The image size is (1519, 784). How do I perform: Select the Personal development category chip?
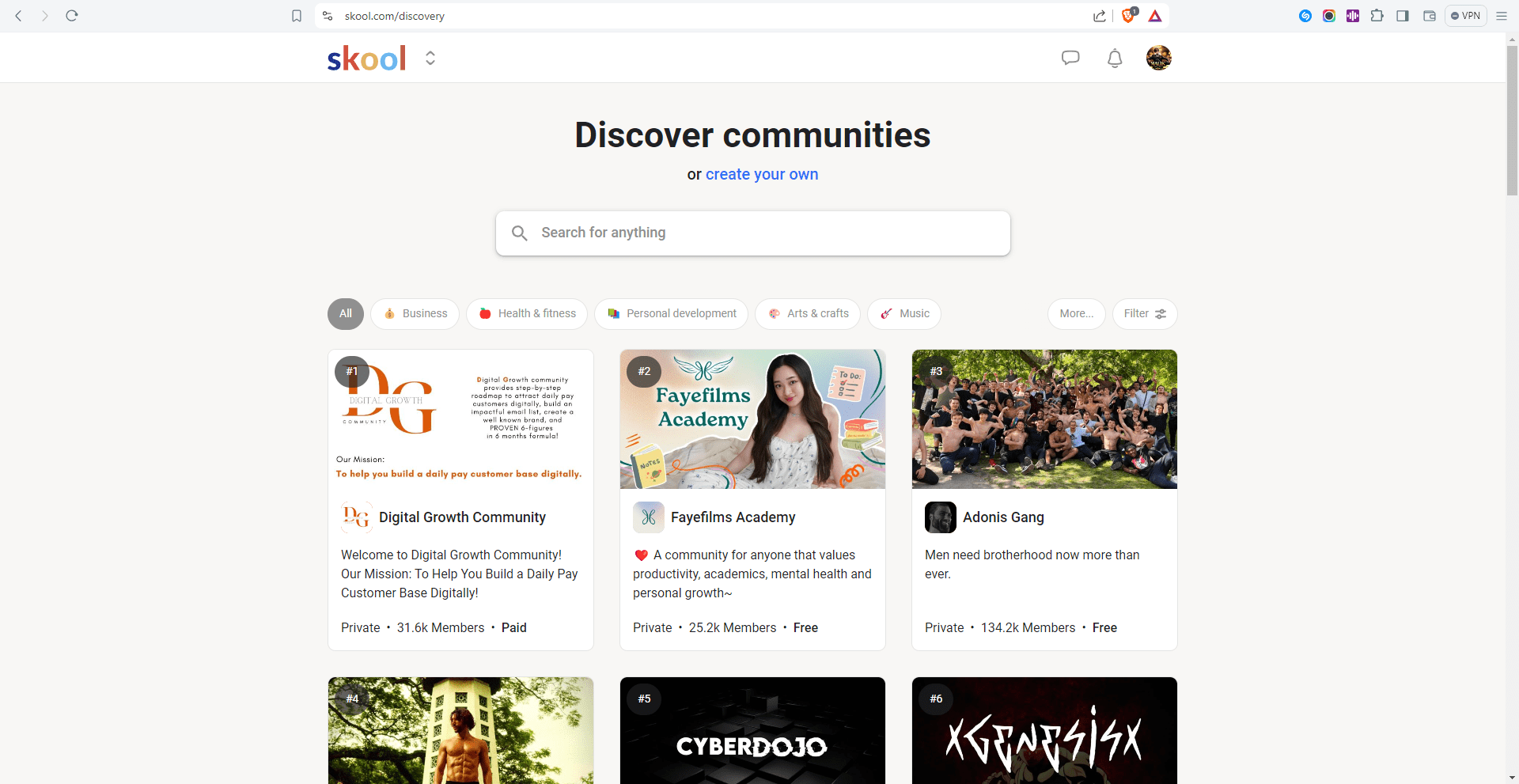(672, 313)
